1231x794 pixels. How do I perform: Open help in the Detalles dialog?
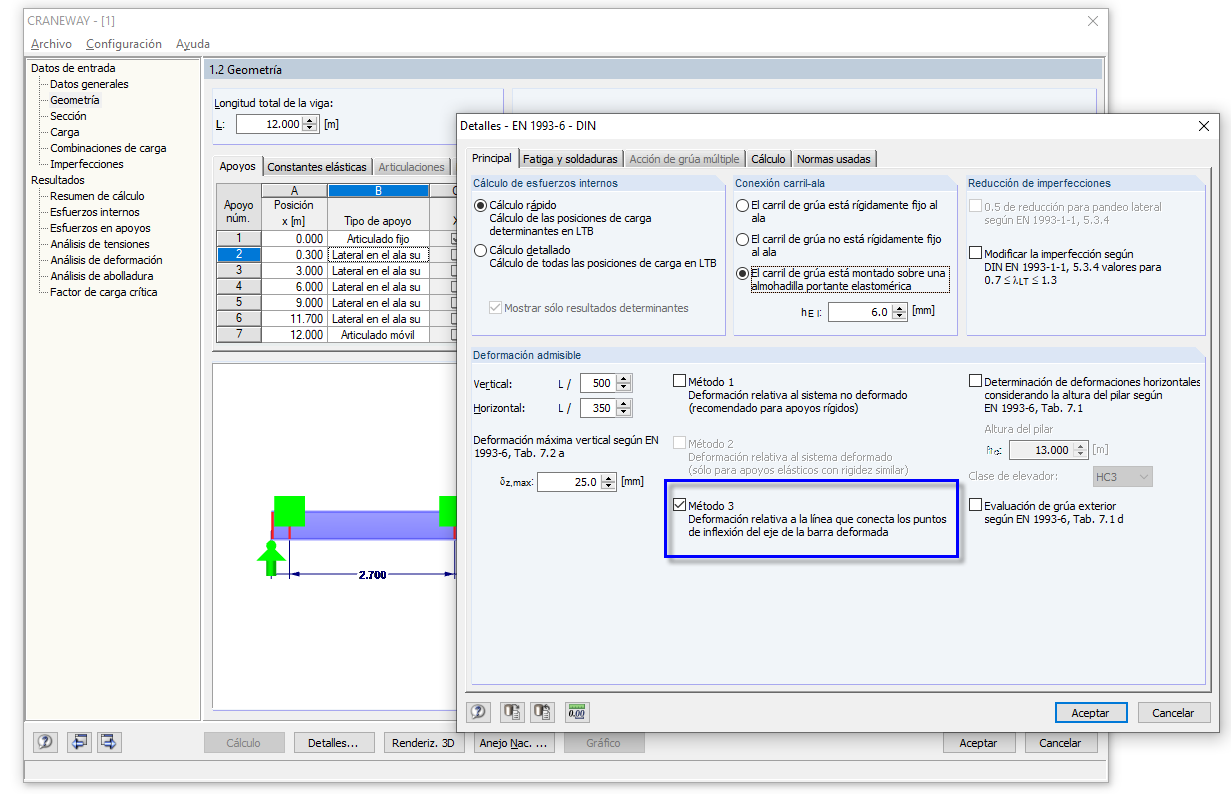(x=479, y=712)
